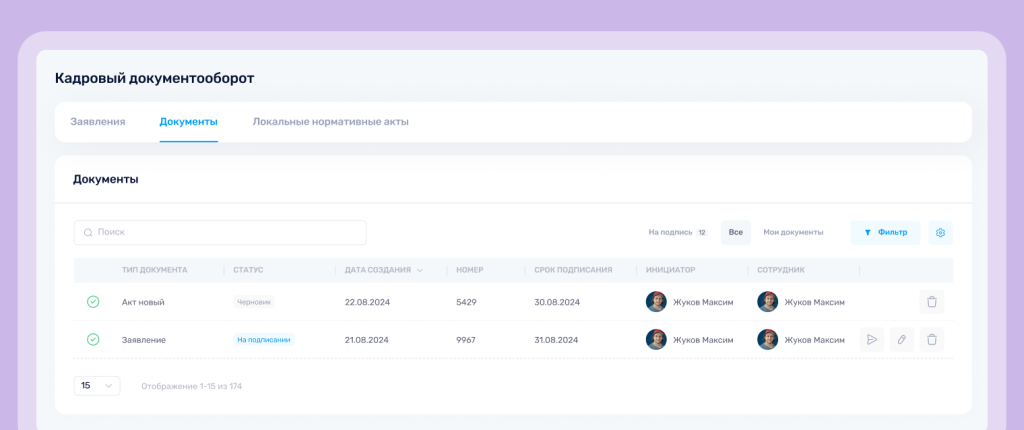Click employee avatar in Заявление row
Viewport: 1024px width, 430px height.
[x=767, y=340]
